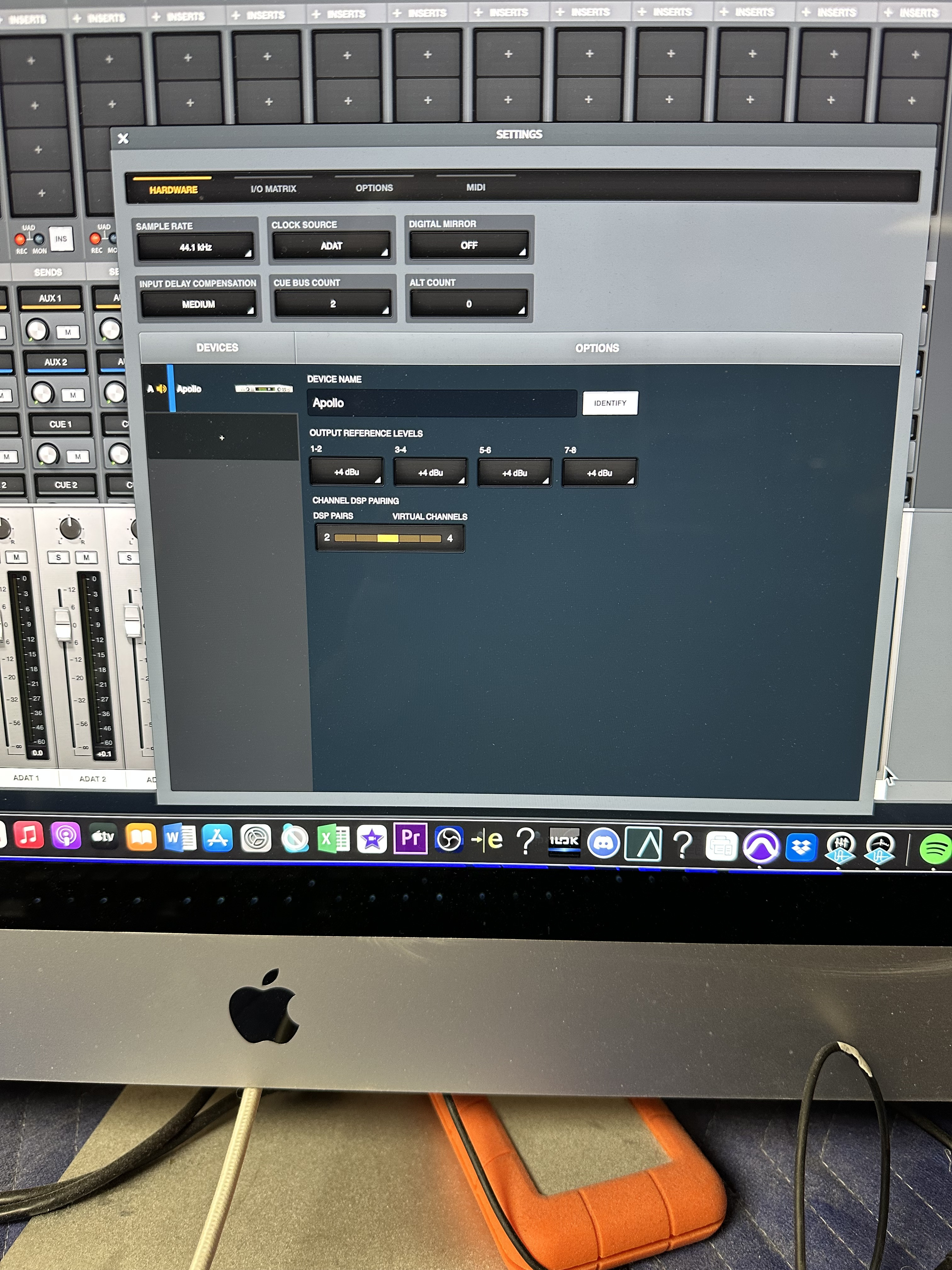Toggle the INS button on first channel
952x1270 pixels.
point(61,239)
